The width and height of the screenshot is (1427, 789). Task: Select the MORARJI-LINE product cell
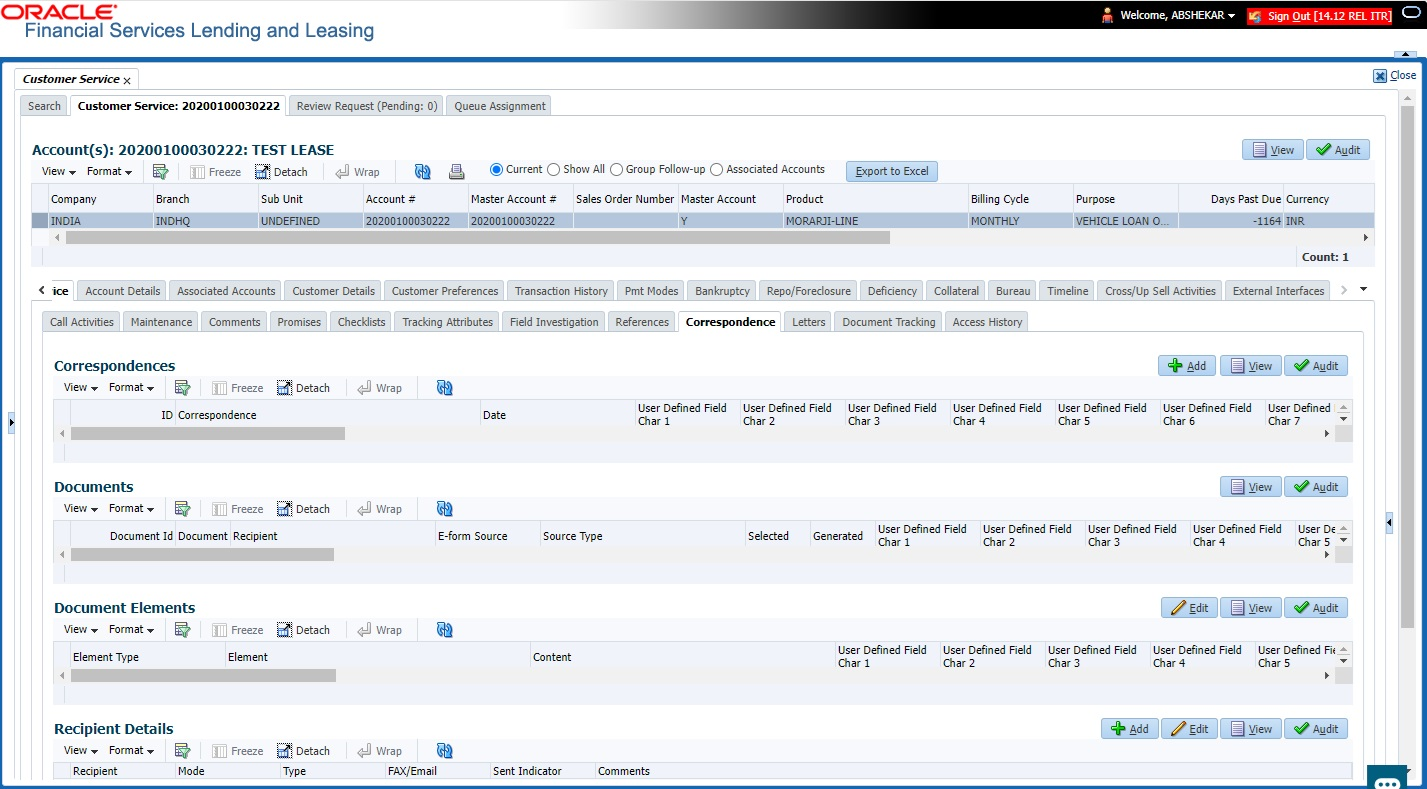874,221
